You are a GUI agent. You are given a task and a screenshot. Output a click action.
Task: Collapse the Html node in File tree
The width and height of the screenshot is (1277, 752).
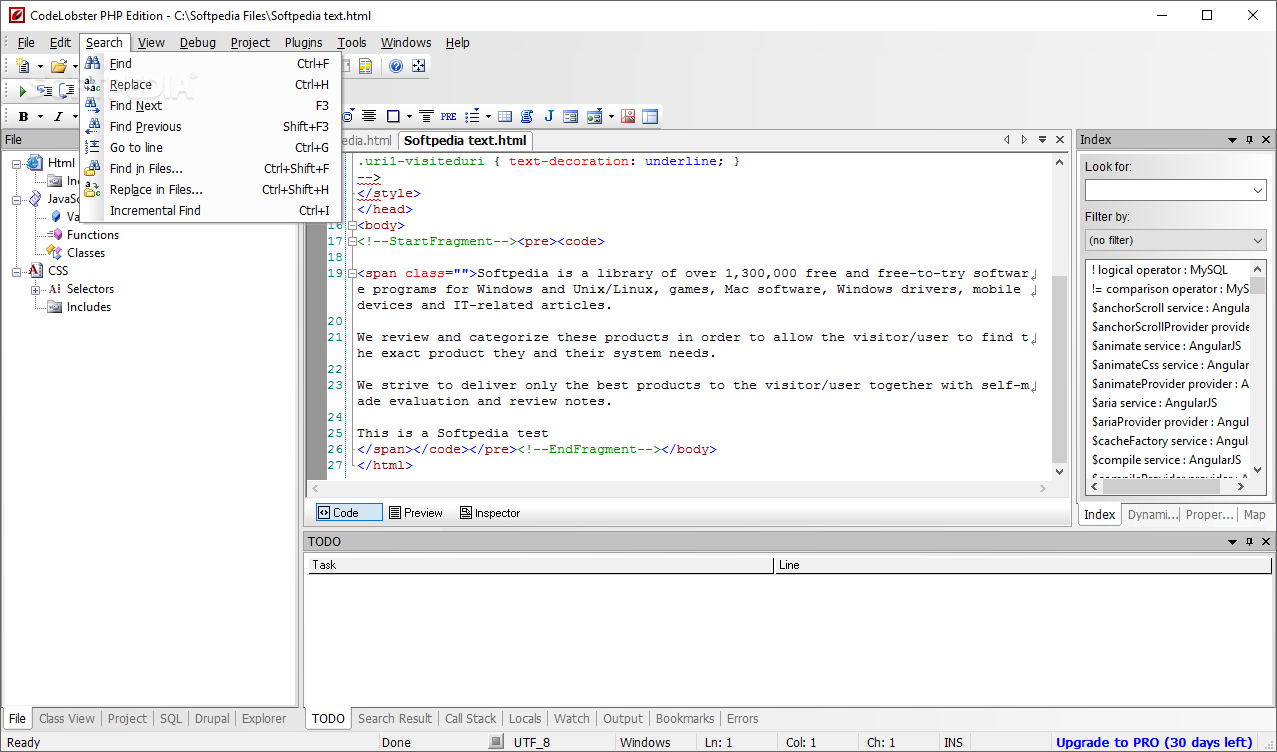click(x=17, y=163)
